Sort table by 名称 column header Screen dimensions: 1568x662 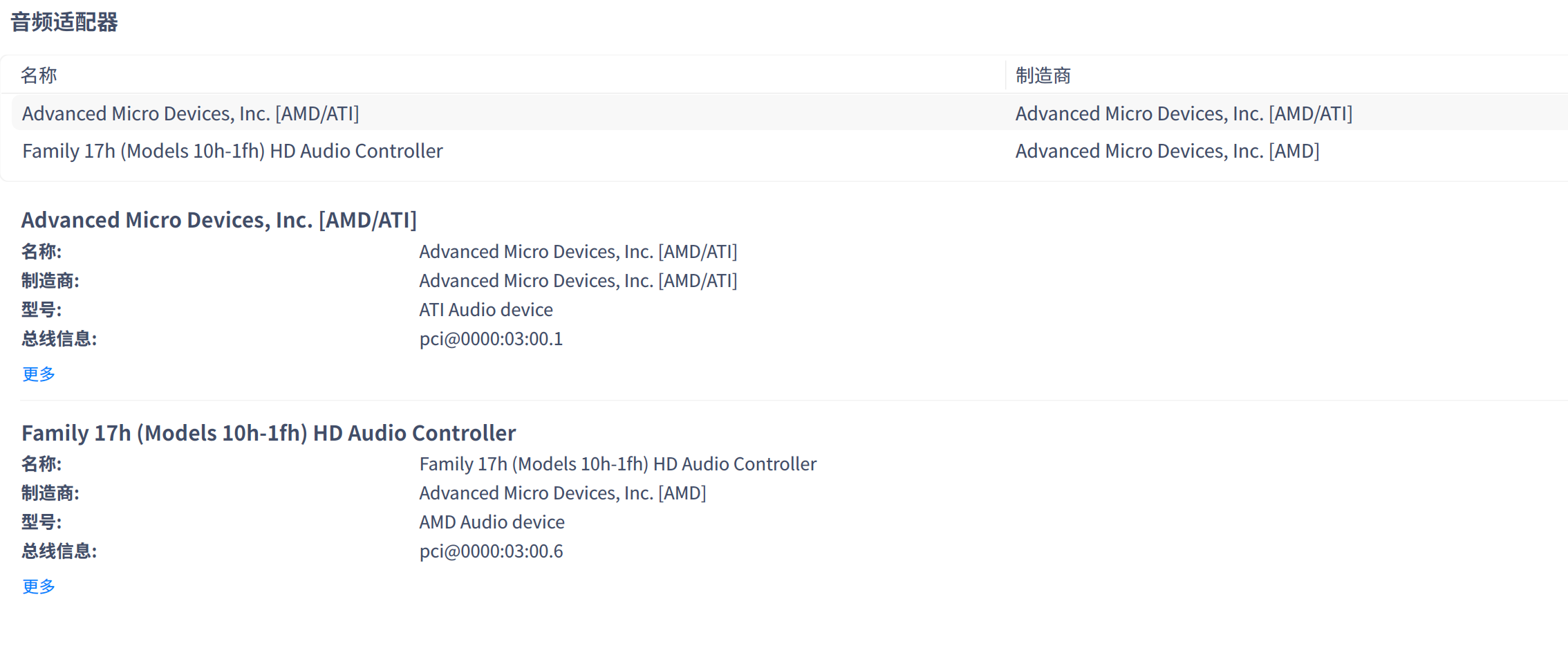[39, 75]
